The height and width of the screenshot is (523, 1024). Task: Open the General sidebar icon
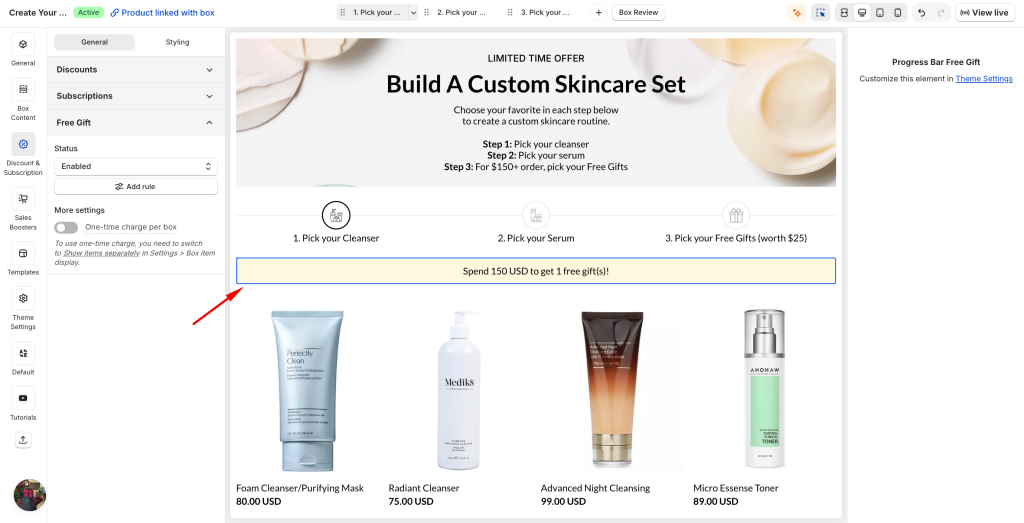pyautogui.click(x=23, y=44)
